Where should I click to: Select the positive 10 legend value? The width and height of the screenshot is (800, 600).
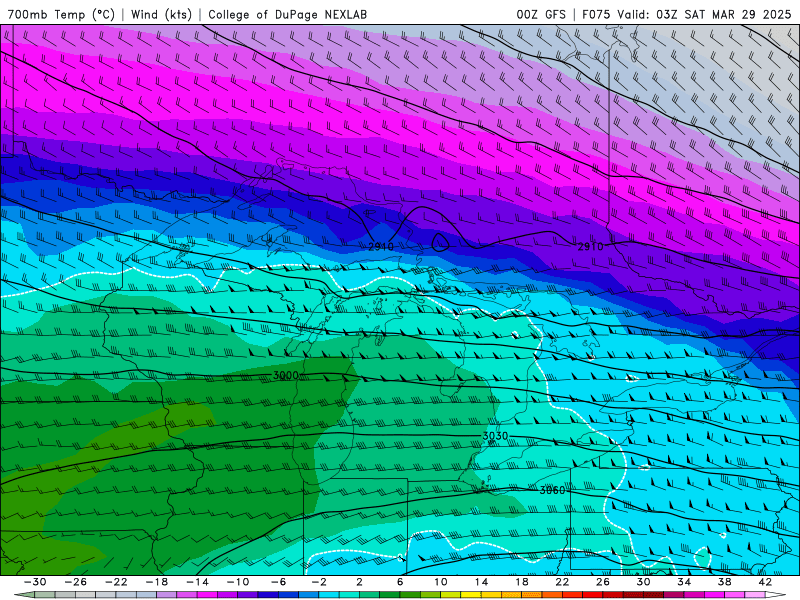[x=441, y=582]
